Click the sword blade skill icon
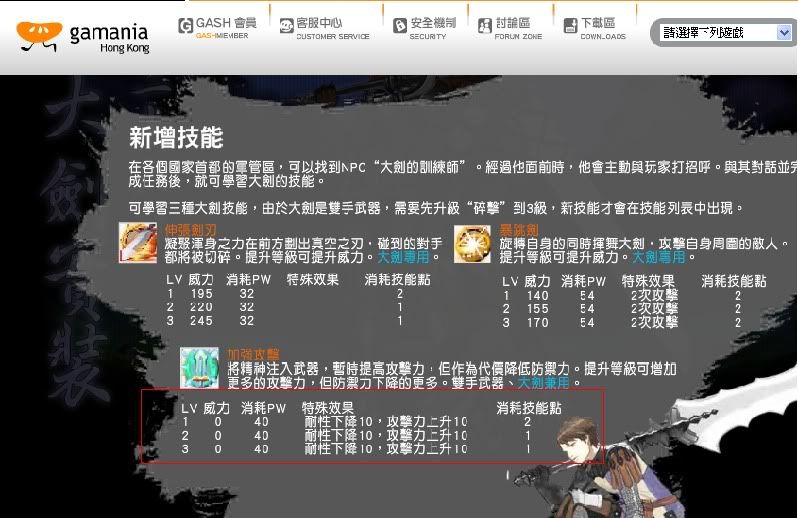 click(x=139, y=243)
